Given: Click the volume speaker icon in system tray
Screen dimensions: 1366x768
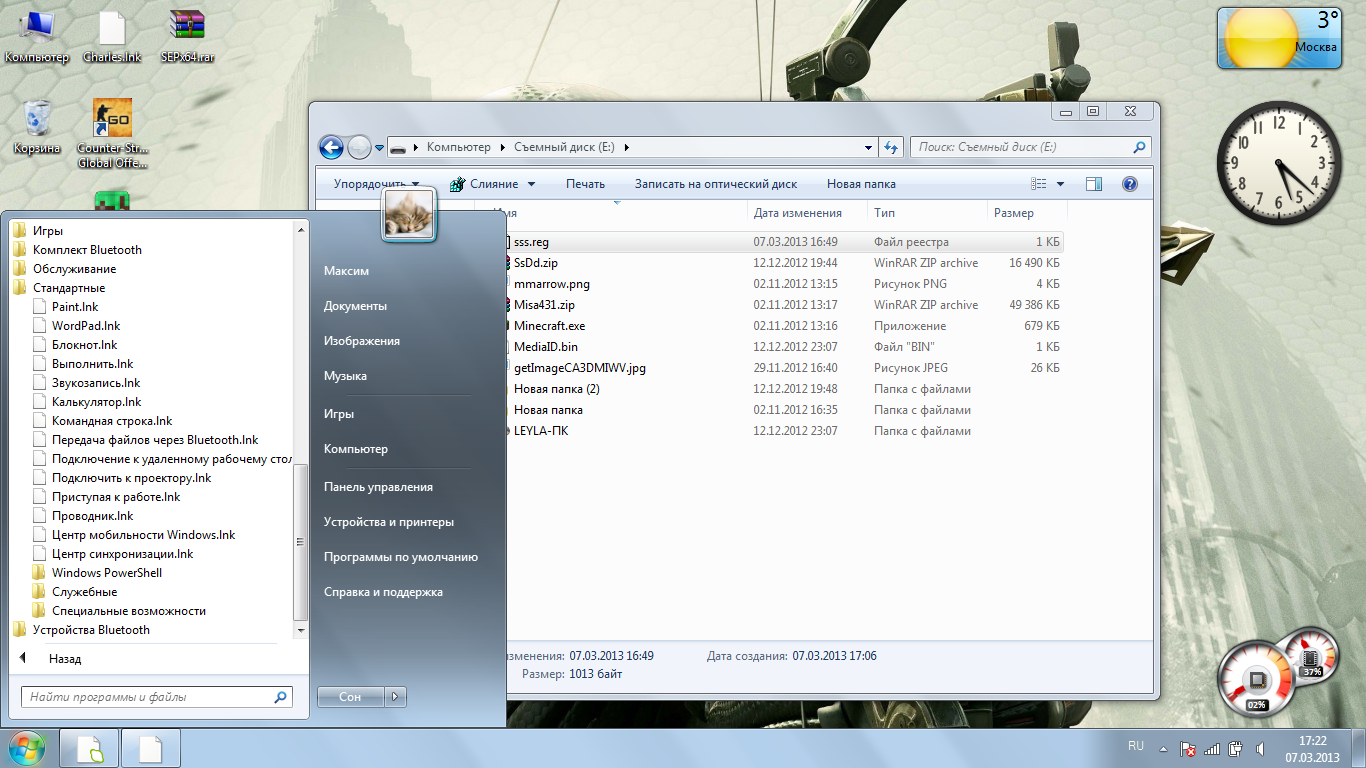Looking at the screenshot, I should point(1258,748).
